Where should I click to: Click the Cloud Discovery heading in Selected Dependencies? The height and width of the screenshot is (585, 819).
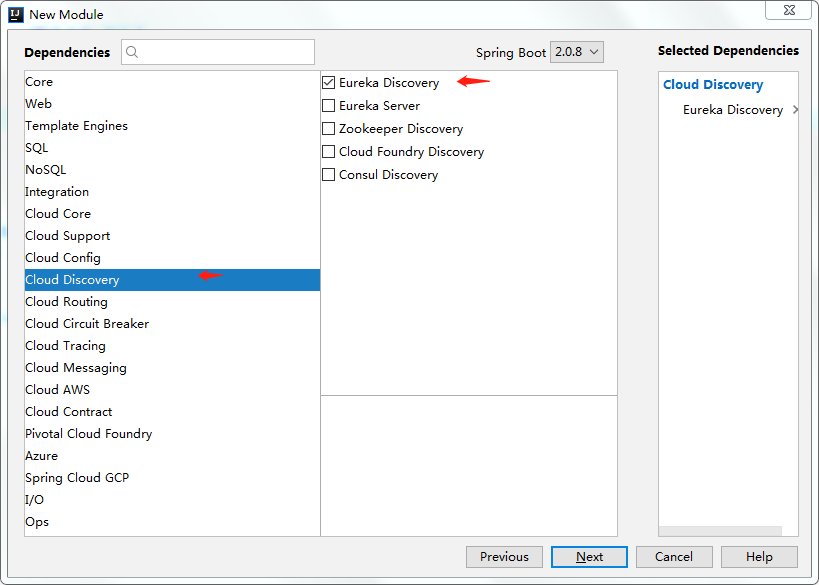713,85
